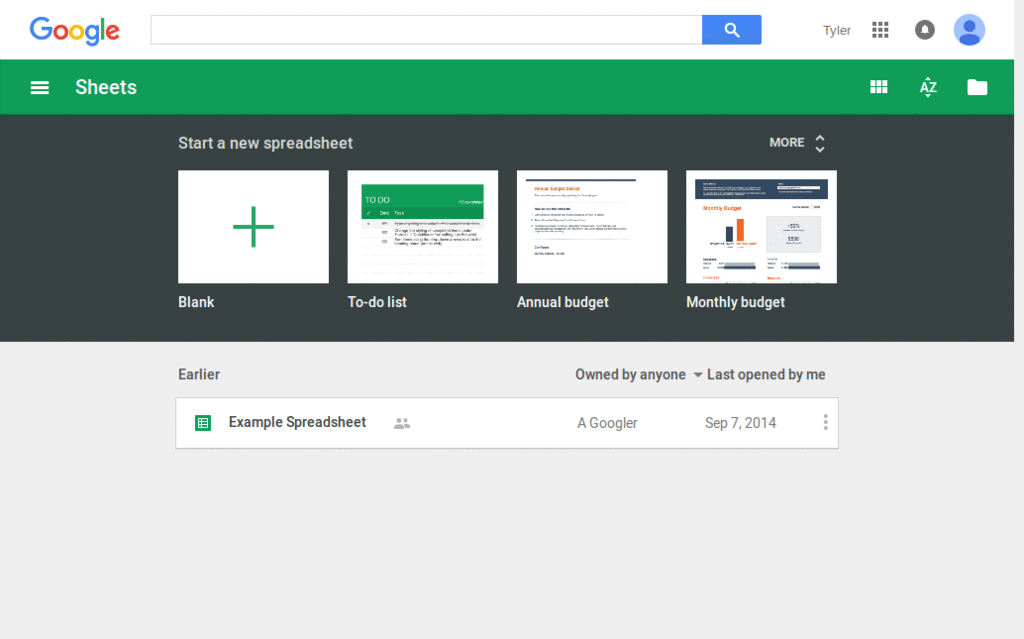
Task: Click the A Googler owner text
Action: 607,423
